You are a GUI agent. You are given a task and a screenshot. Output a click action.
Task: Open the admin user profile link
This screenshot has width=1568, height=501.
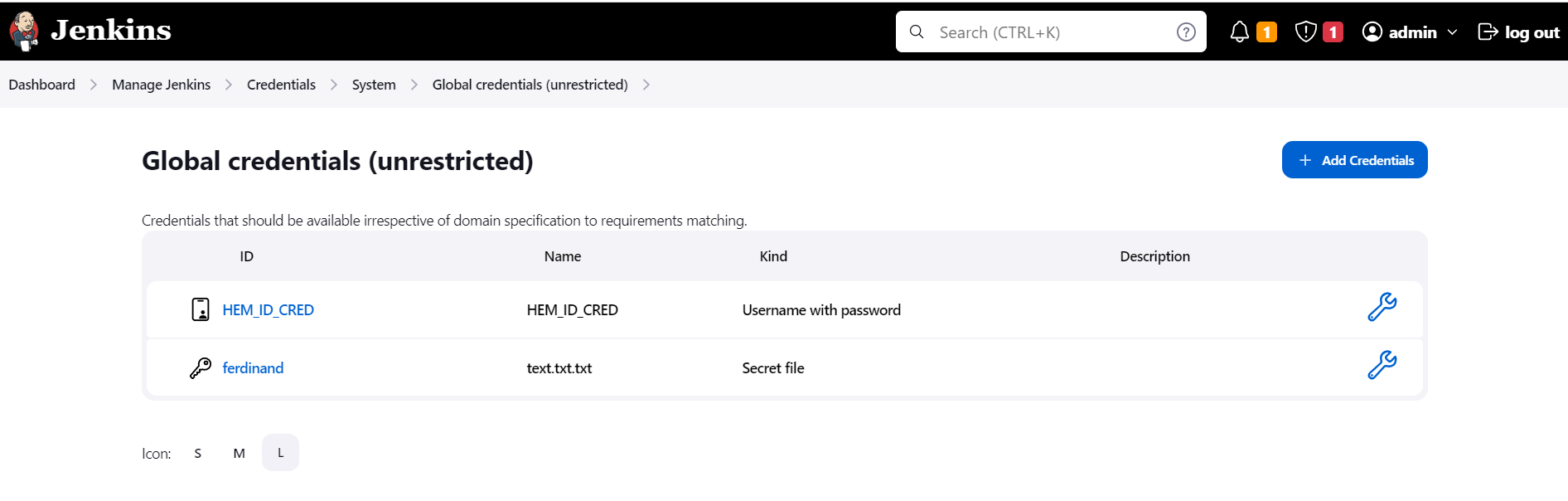1412,32
